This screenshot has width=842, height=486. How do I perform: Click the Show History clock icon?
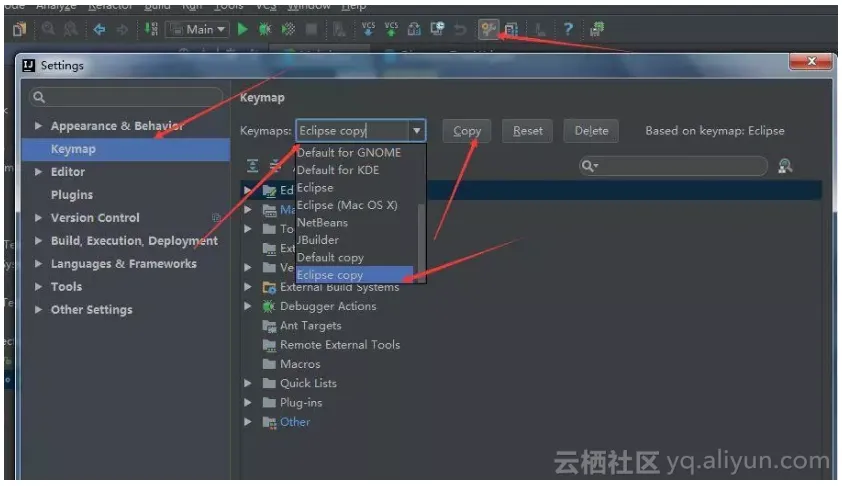pyautogui.click(x=437, y=28)
